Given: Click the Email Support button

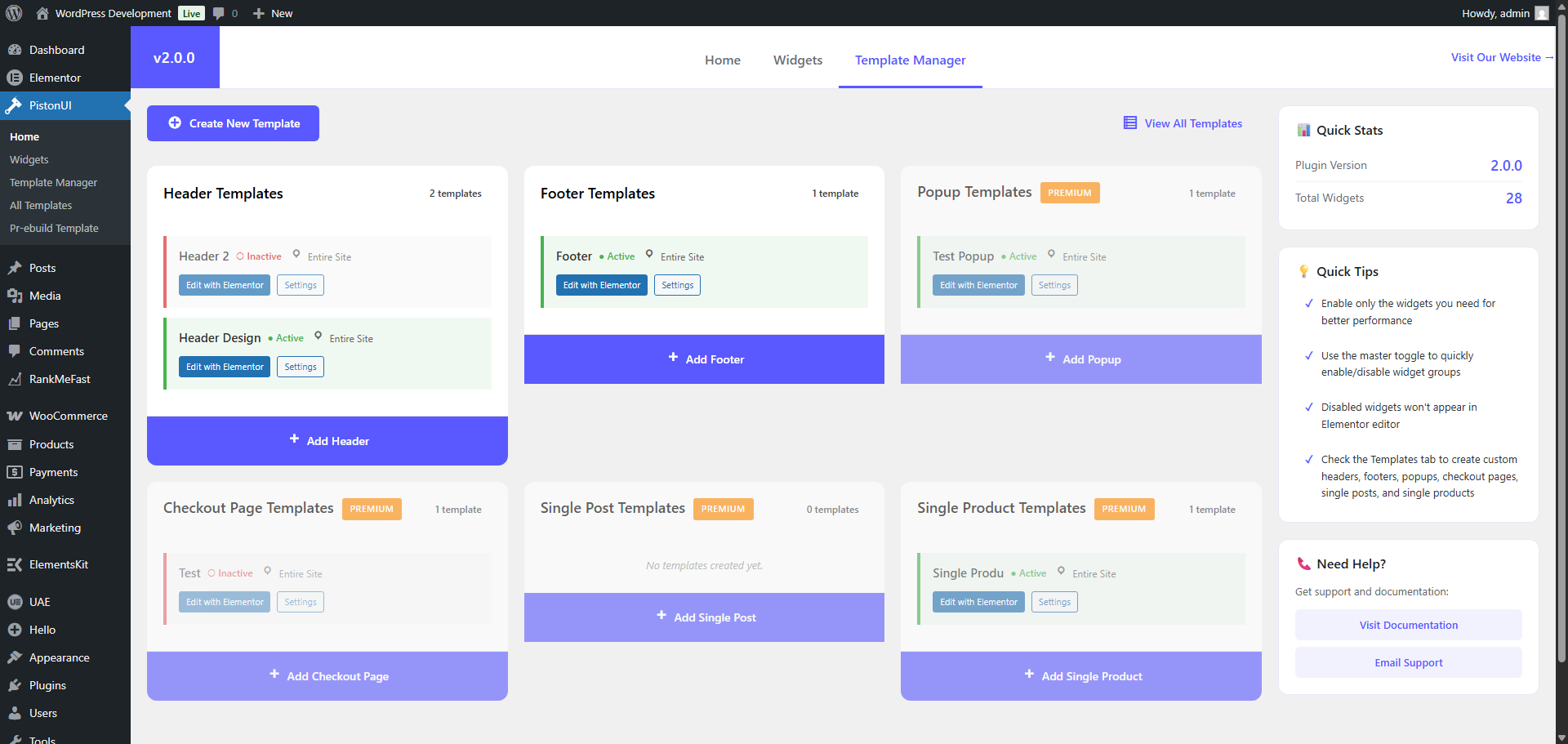Looking at the screenshot, I should (1409, 662).
